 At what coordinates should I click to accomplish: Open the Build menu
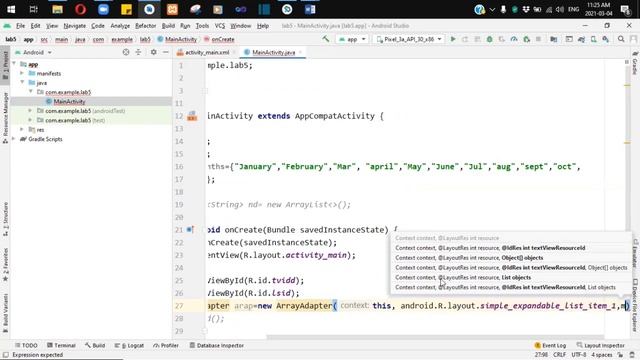pyautogui.click(x=168, y=26)
